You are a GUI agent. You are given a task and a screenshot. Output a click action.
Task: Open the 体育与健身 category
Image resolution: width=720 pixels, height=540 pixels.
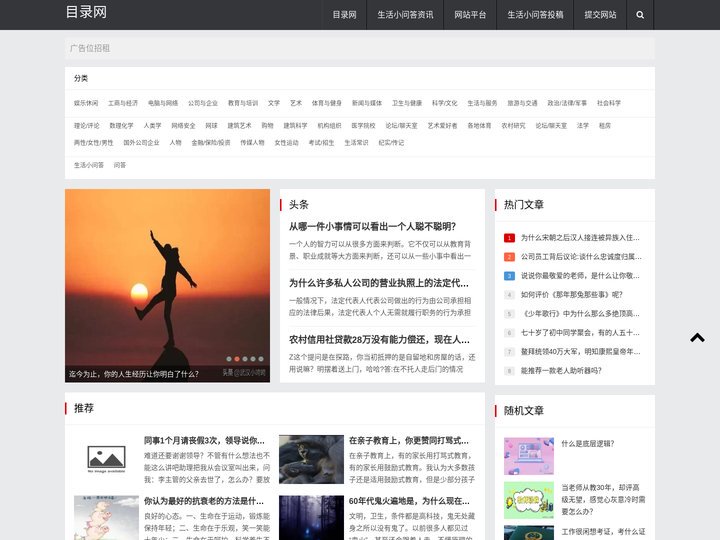(x=326, y=103)
